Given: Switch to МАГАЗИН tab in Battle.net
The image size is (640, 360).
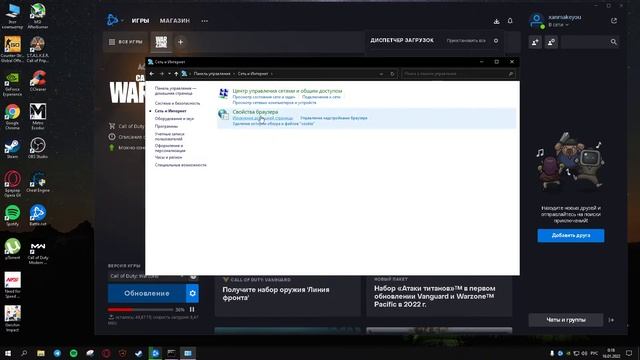Looking at the screenshot, I should (175, 20).
